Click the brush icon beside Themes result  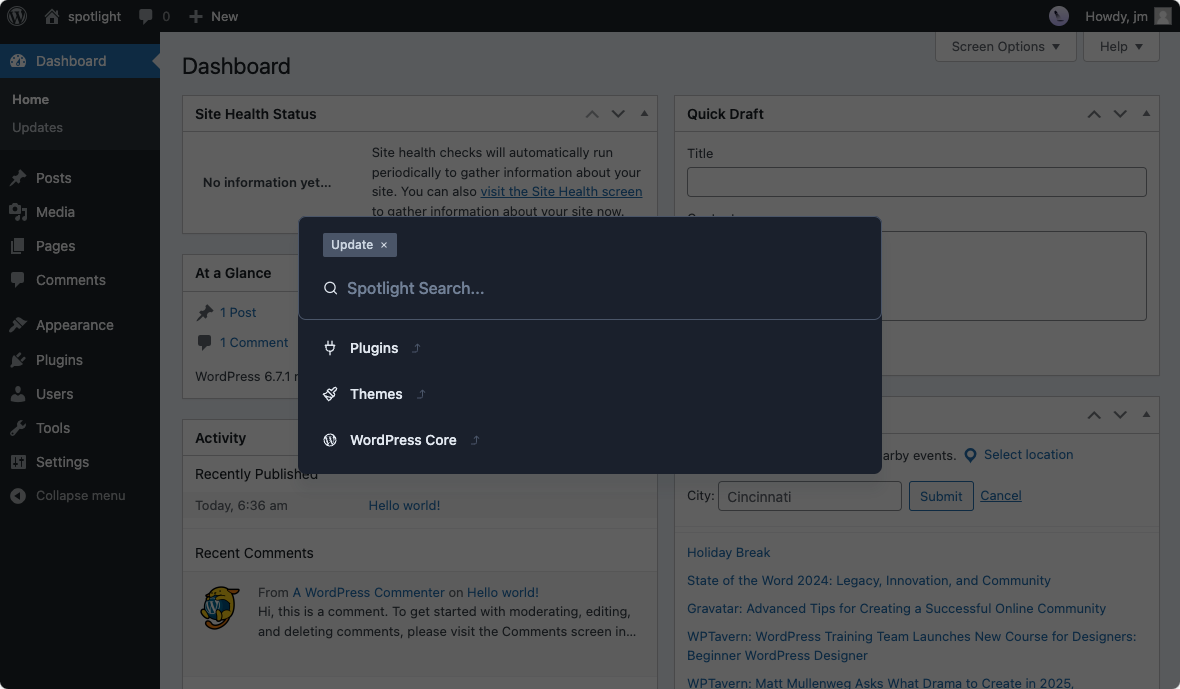click(330, 393)
